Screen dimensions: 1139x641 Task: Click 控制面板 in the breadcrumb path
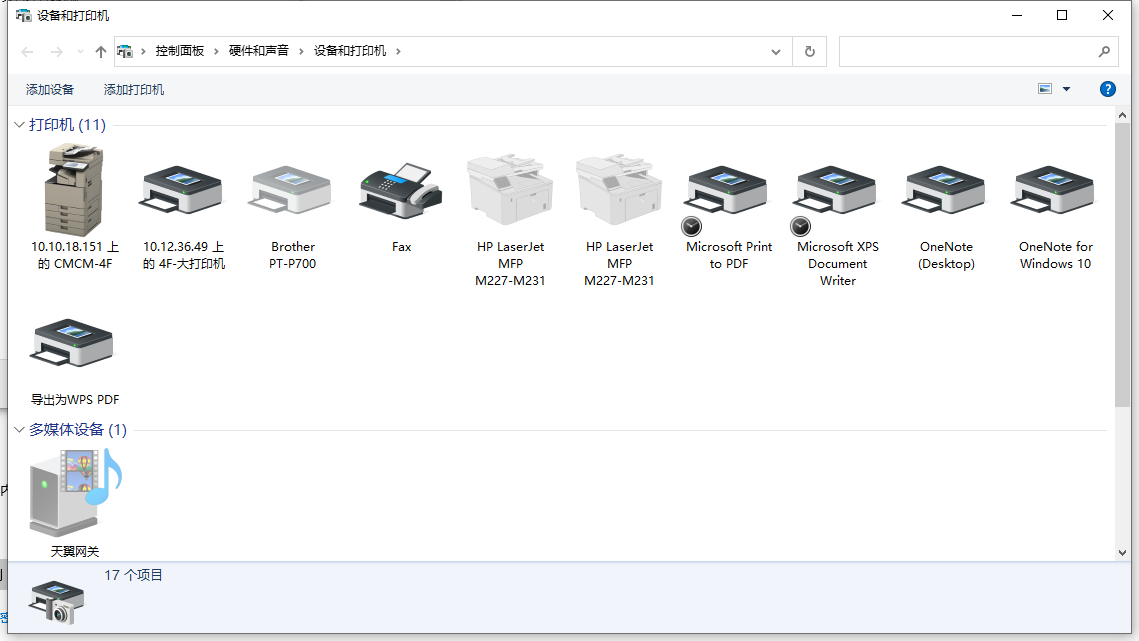tap(179, 51)
